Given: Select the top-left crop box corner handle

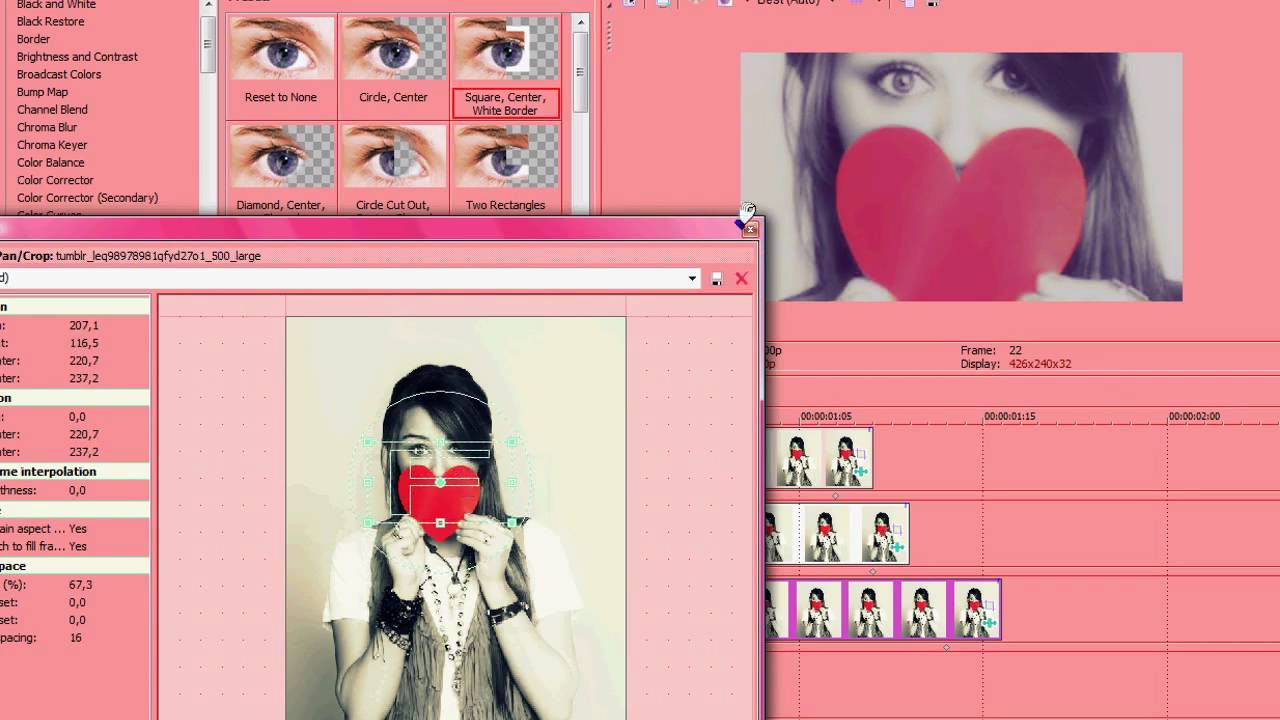Looking at the screenshot, I should [x=368, y=442].
